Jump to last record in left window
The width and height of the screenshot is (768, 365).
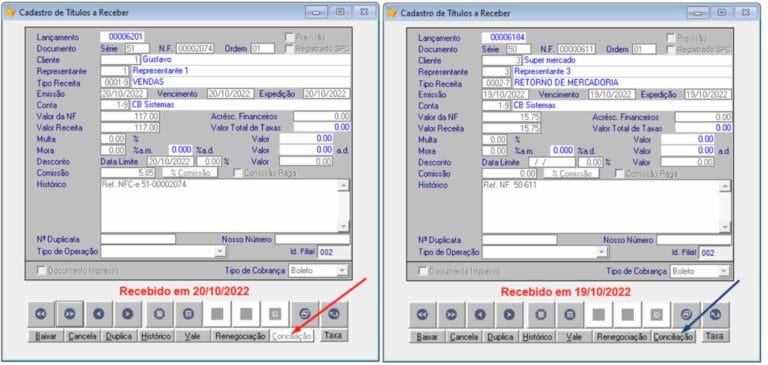[70, 315]
